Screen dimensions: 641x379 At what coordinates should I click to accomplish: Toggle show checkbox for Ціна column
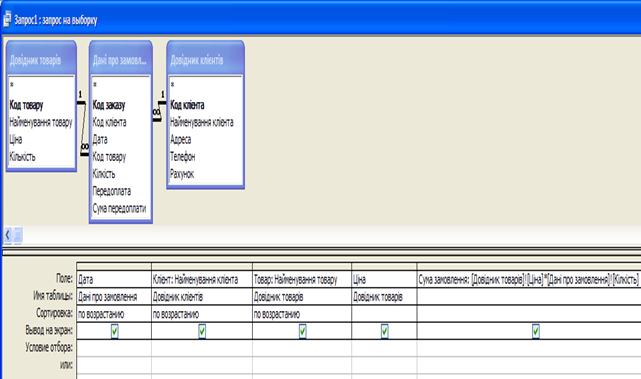click(385, 331)
